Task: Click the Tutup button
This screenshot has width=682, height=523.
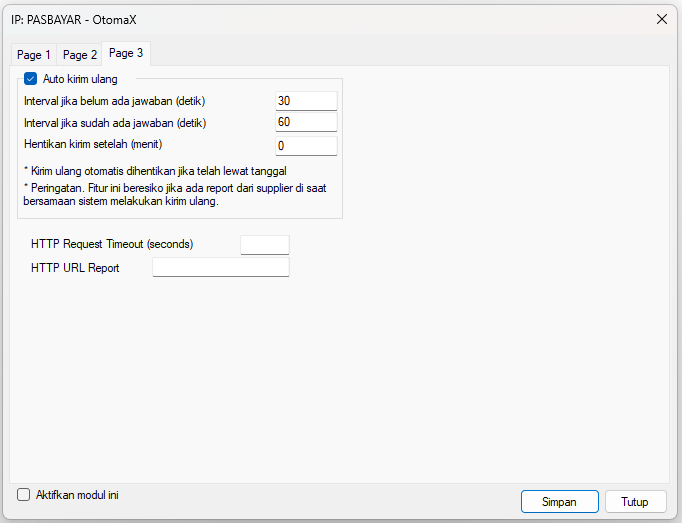Action: (635, 502)
